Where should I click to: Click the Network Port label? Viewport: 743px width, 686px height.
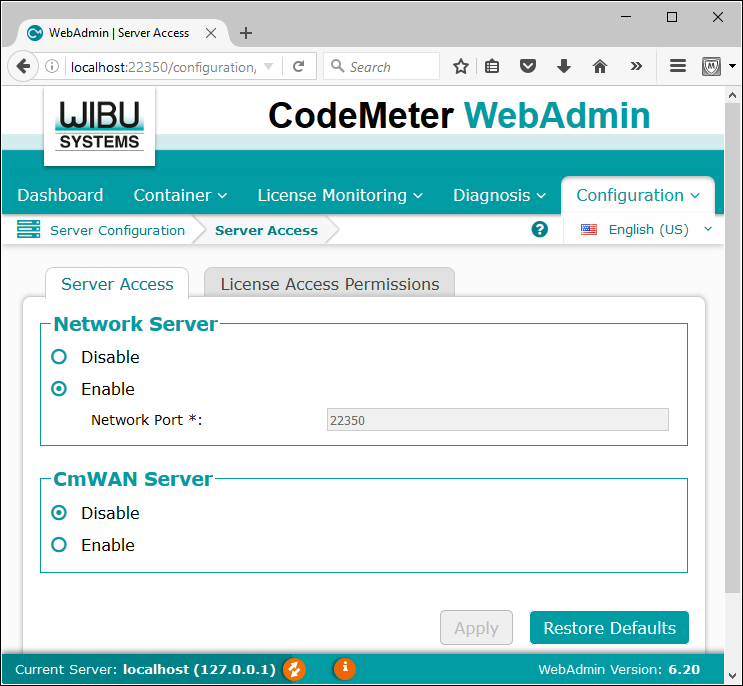coord(146,420)
